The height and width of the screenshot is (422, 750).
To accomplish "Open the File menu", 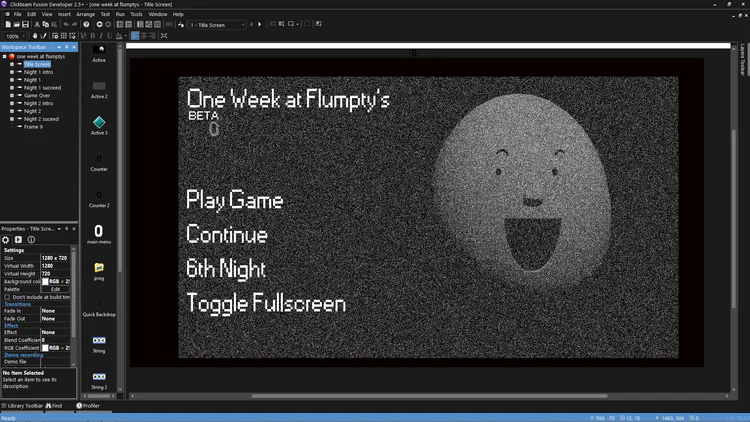I will click(18, 14).
